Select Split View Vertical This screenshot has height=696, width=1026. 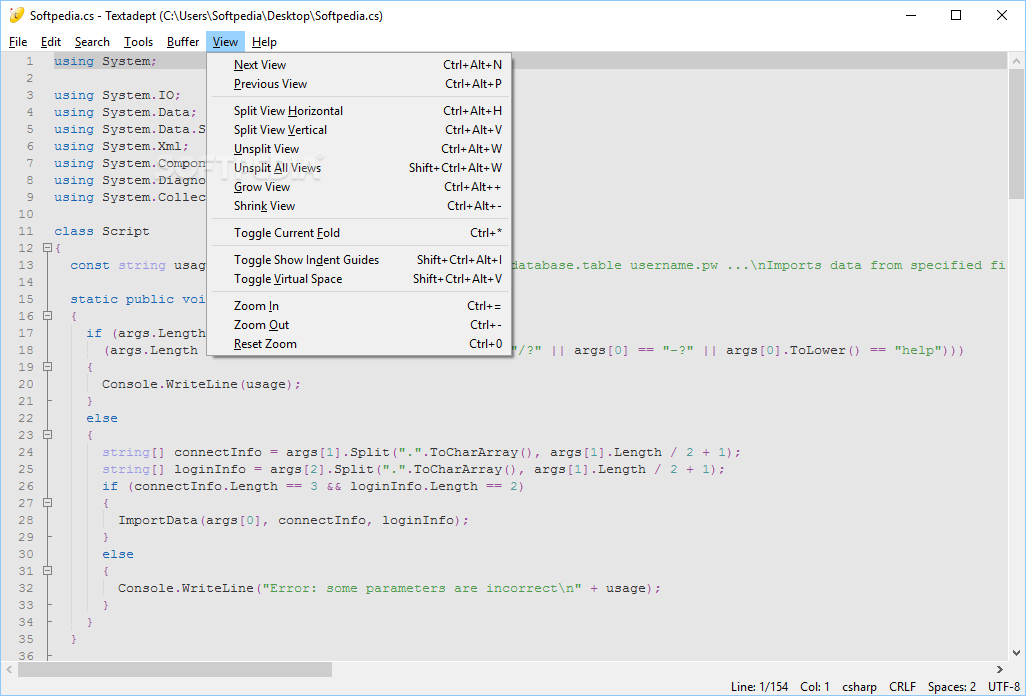coord(359,130)
